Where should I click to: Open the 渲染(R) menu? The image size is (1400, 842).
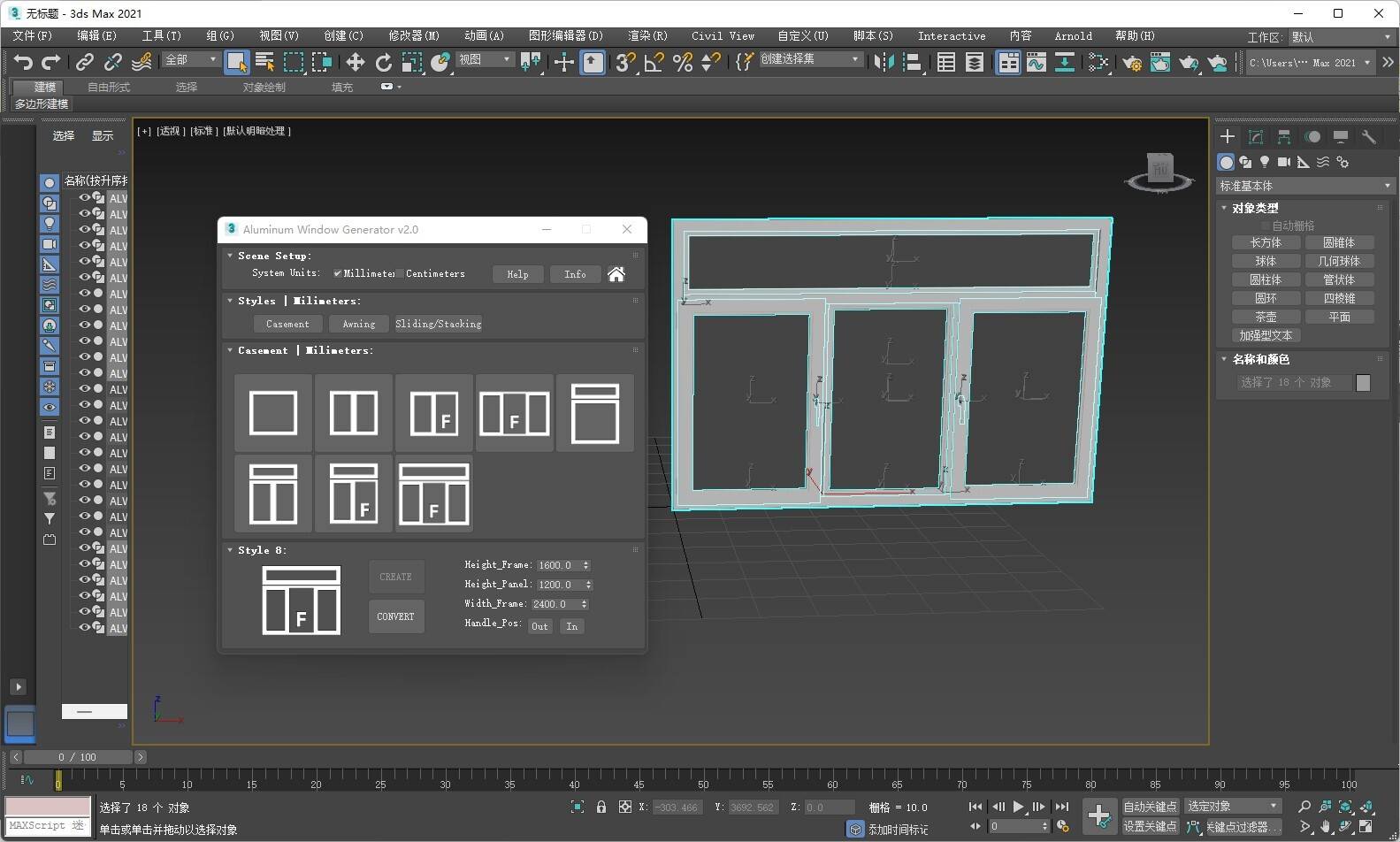click(x=647, y=36)
